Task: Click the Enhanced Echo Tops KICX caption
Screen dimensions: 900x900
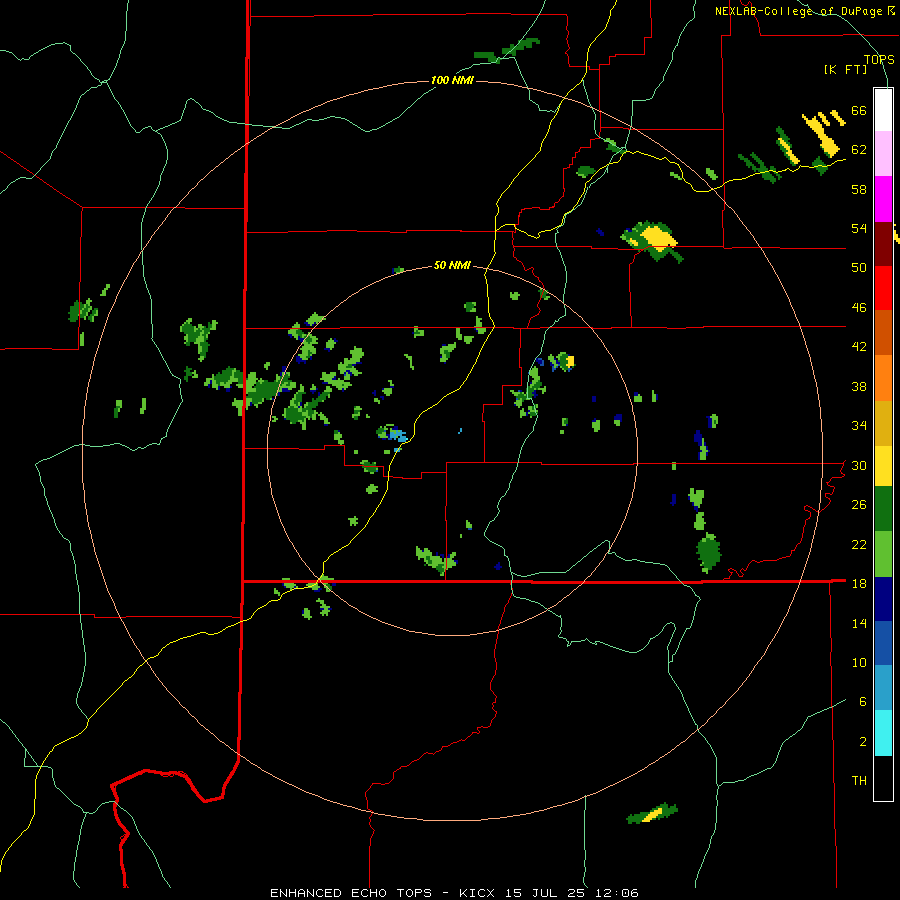Action: tap(454, 893)
